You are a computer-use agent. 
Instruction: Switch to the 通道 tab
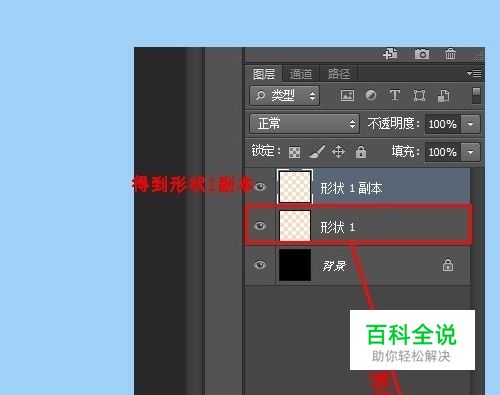pyautogui.click(x=301, y=74)
